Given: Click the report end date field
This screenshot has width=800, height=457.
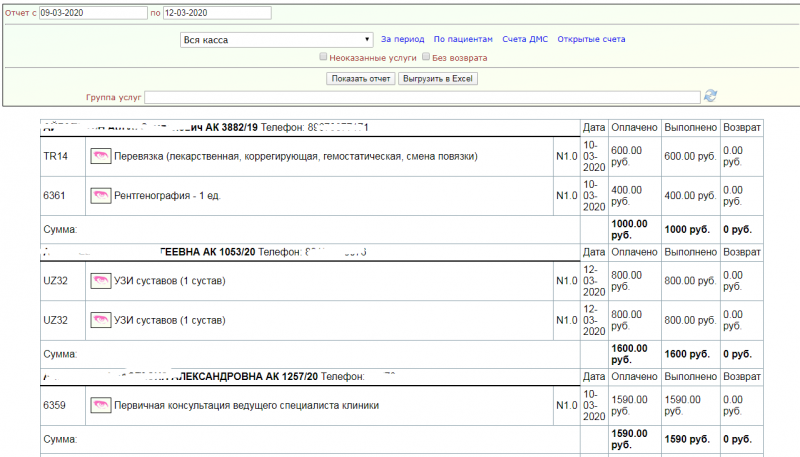Looking at the screenshot, I should (215, 13).
